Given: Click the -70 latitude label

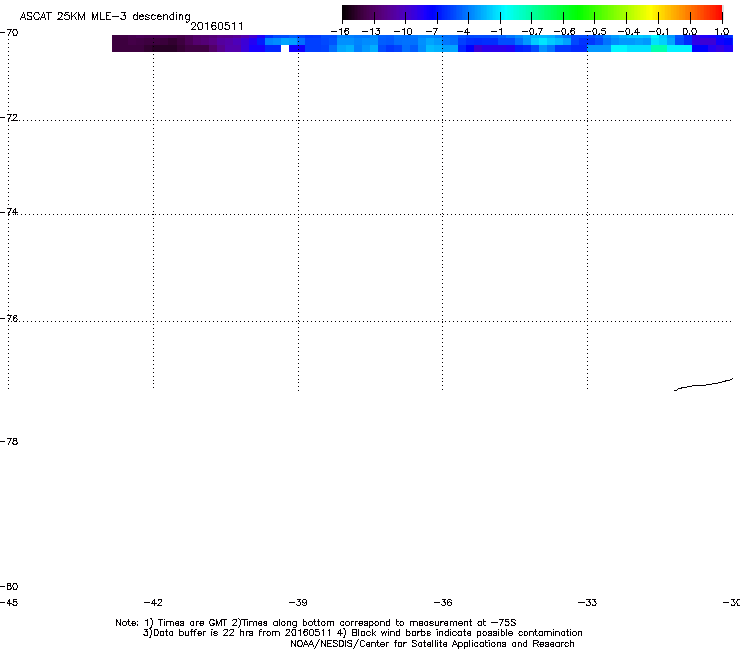Looking at the screenshot, I should (9, 33).
